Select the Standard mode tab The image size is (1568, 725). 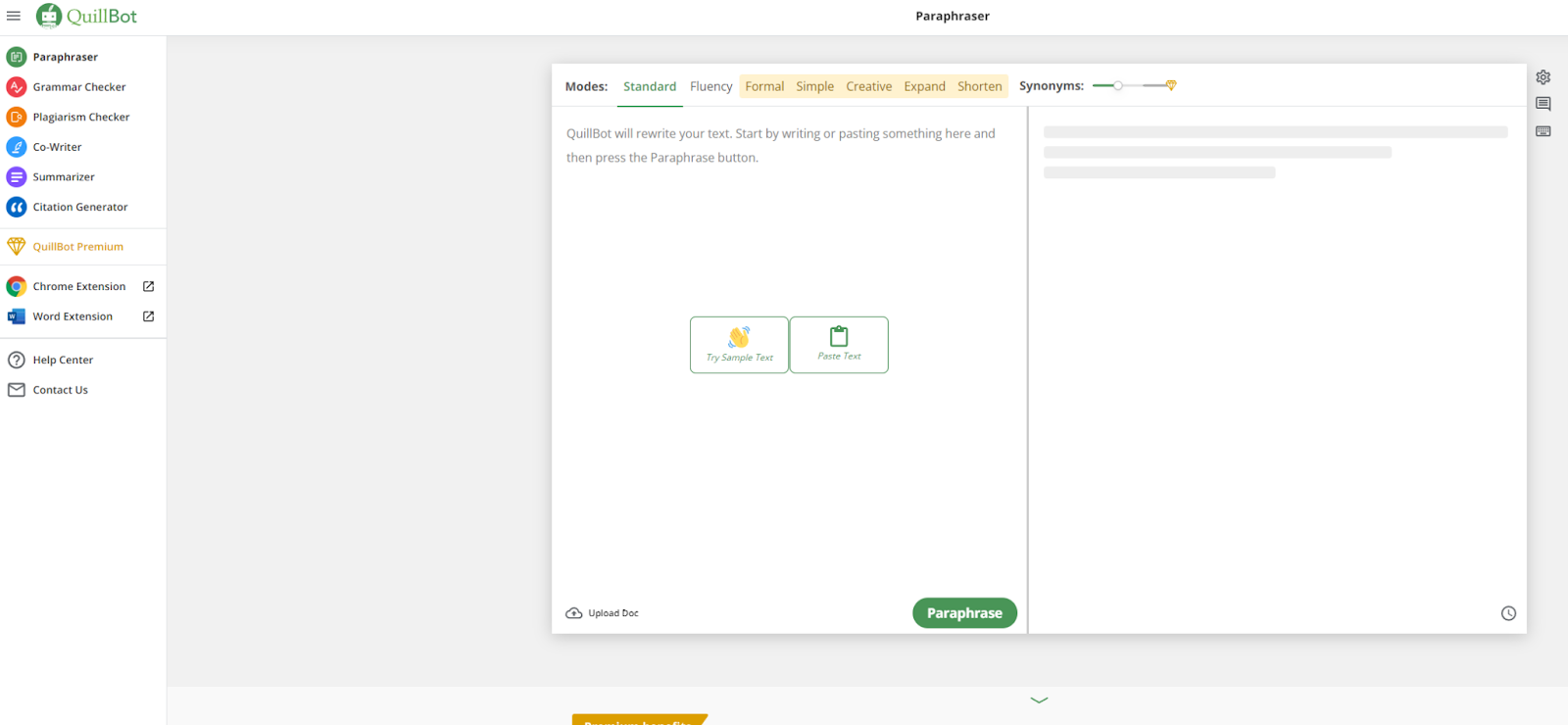pyautogui.click(x=650, y=86)
